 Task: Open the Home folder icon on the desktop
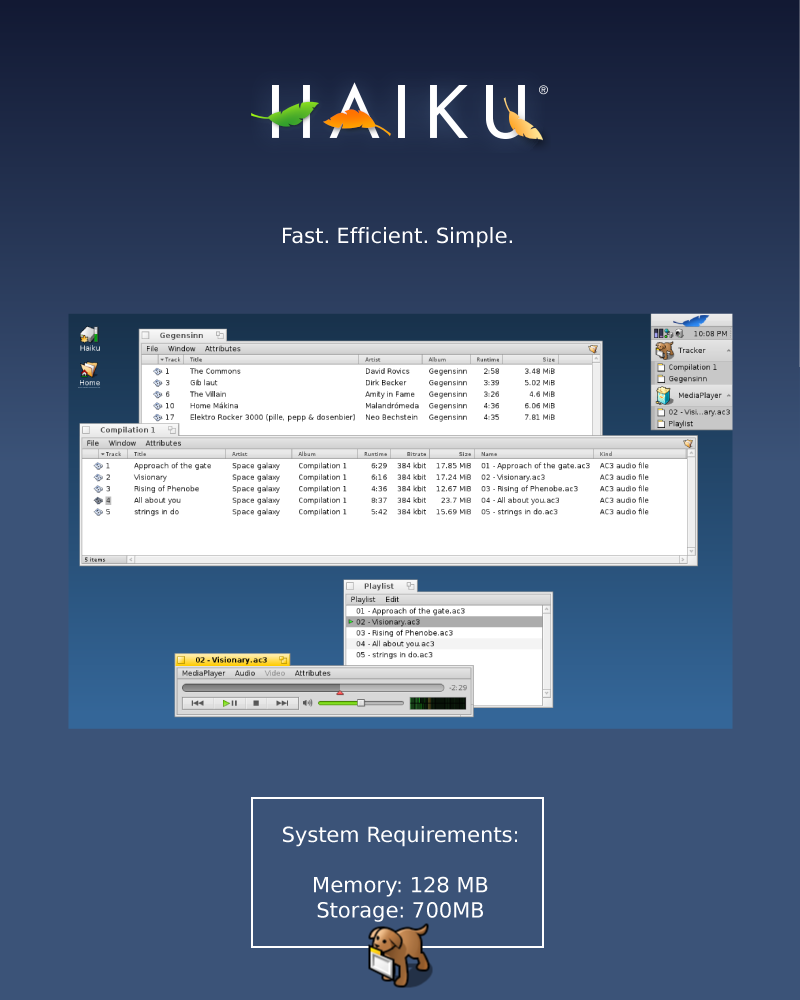click(x=89, y=369)
